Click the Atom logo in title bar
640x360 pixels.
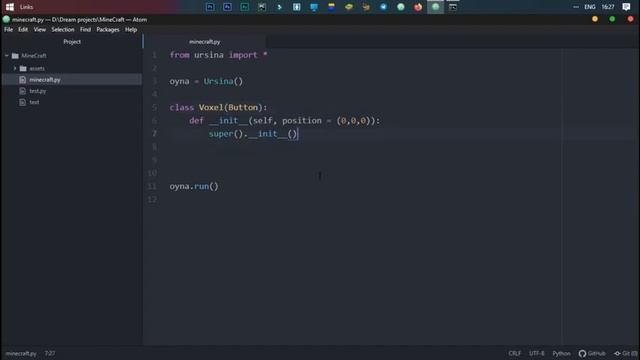click(6, 19)
